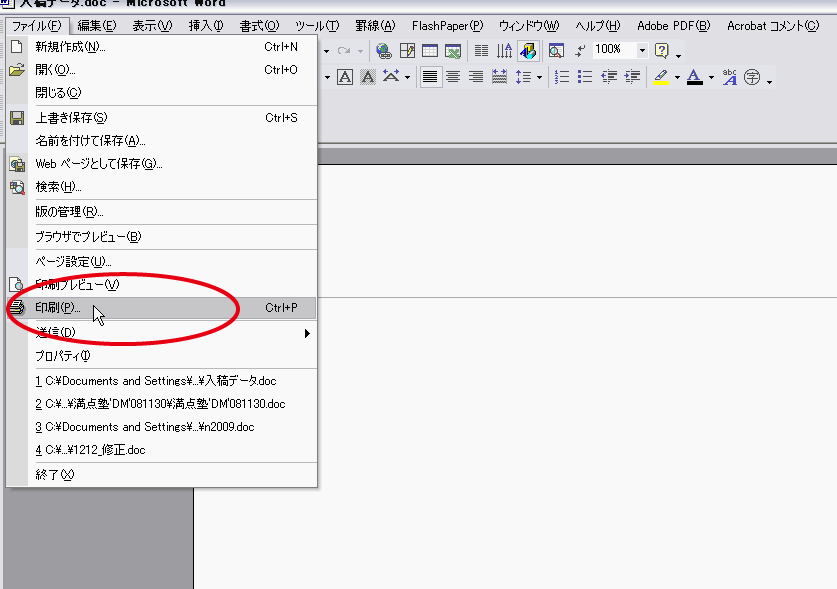Expand the Character Scaling dropdown arrow
837x589 pixels.
[407, 77]
